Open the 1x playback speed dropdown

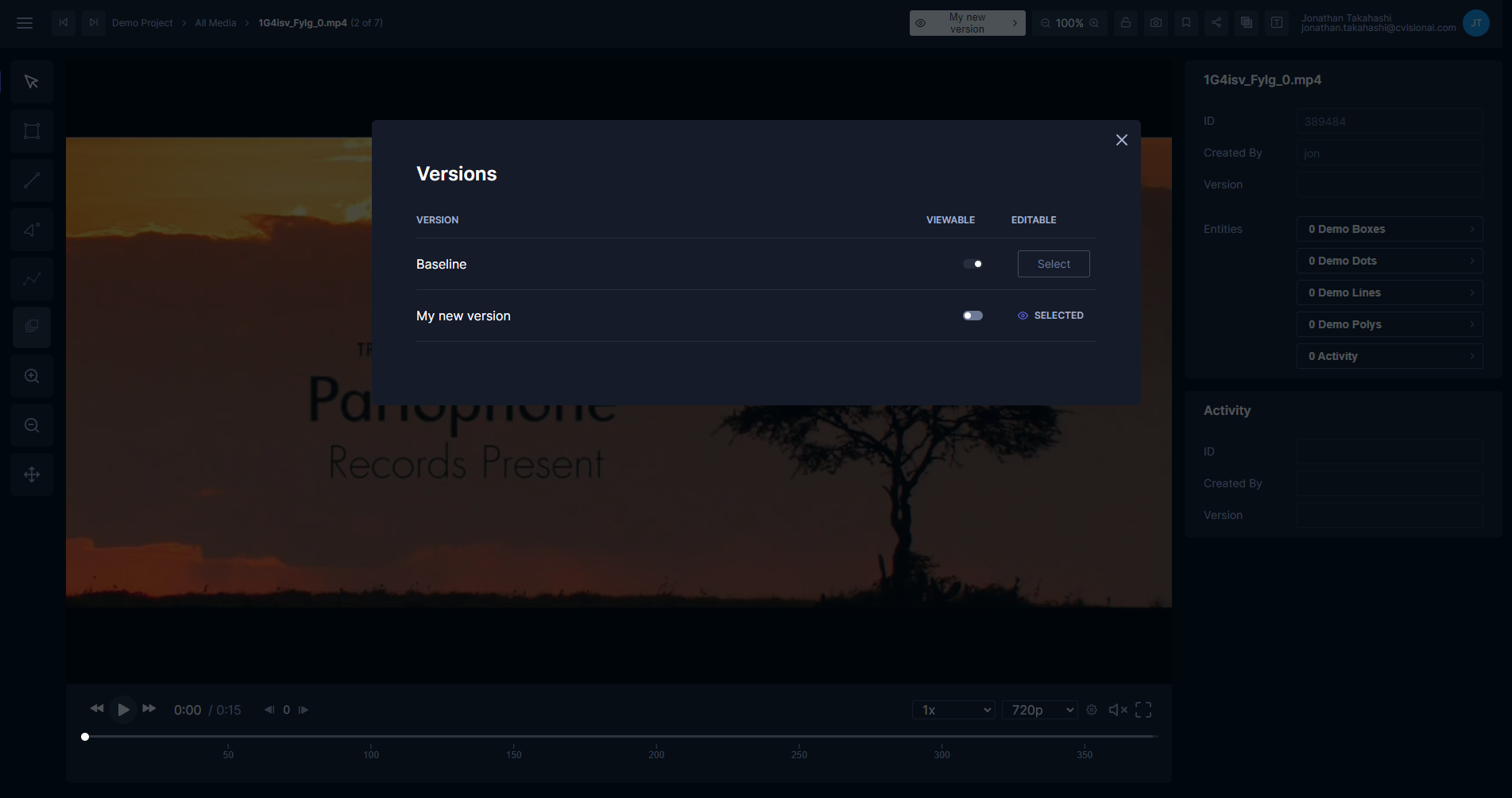pos(953,710)
